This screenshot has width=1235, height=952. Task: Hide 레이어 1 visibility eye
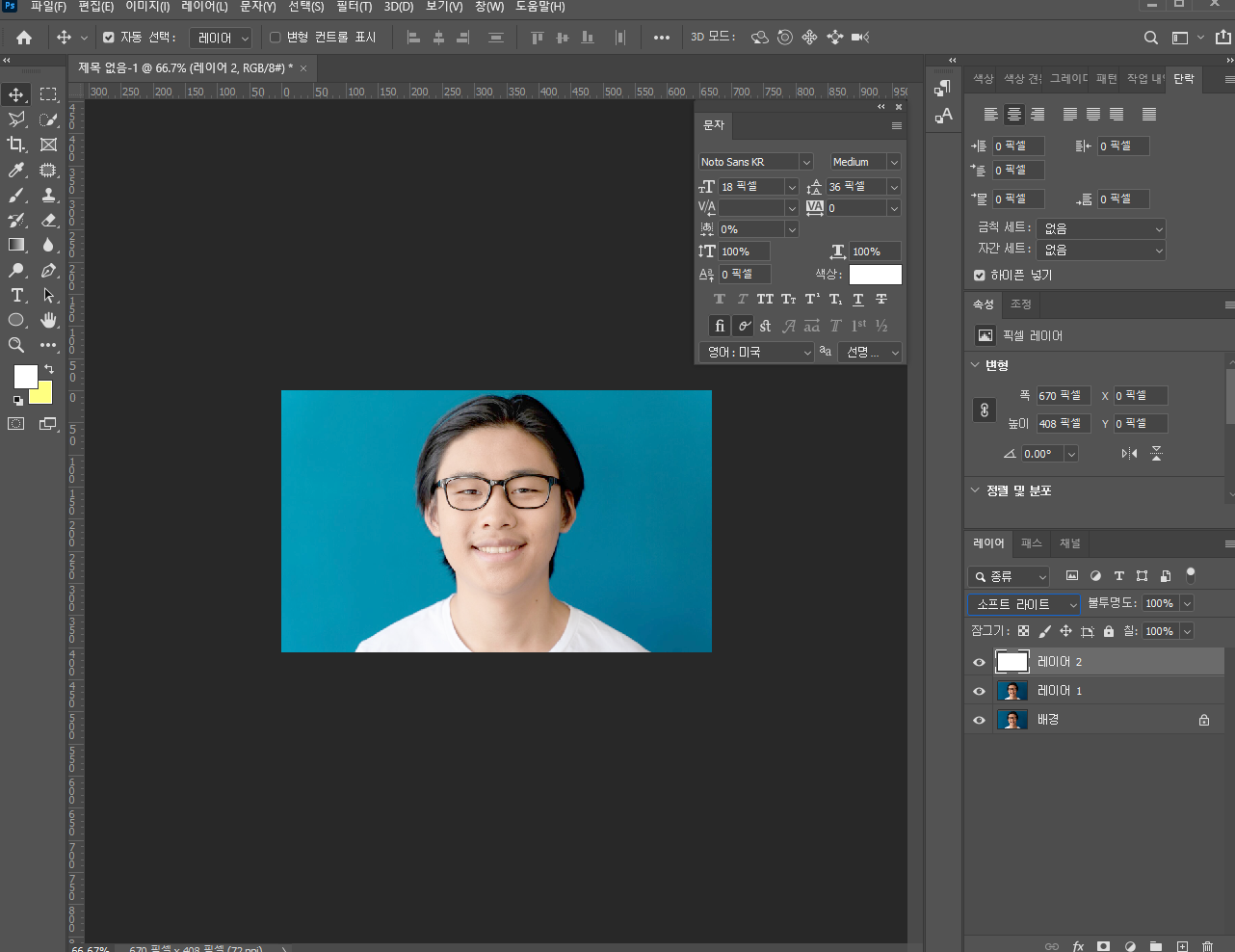980,691
